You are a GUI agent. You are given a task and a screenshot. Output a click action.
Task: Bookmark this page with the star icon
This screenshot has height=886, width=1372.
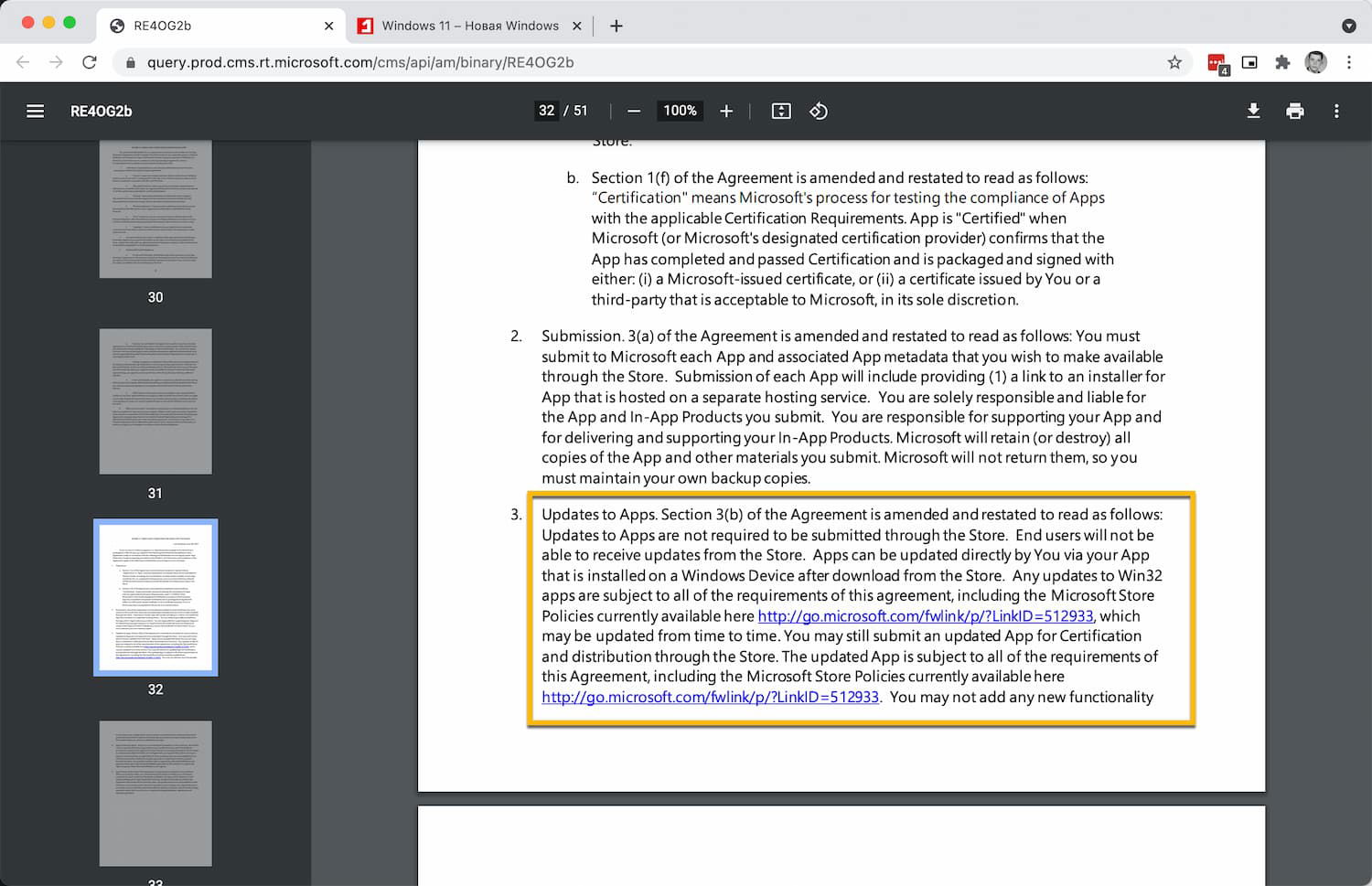click(1174, 62)
